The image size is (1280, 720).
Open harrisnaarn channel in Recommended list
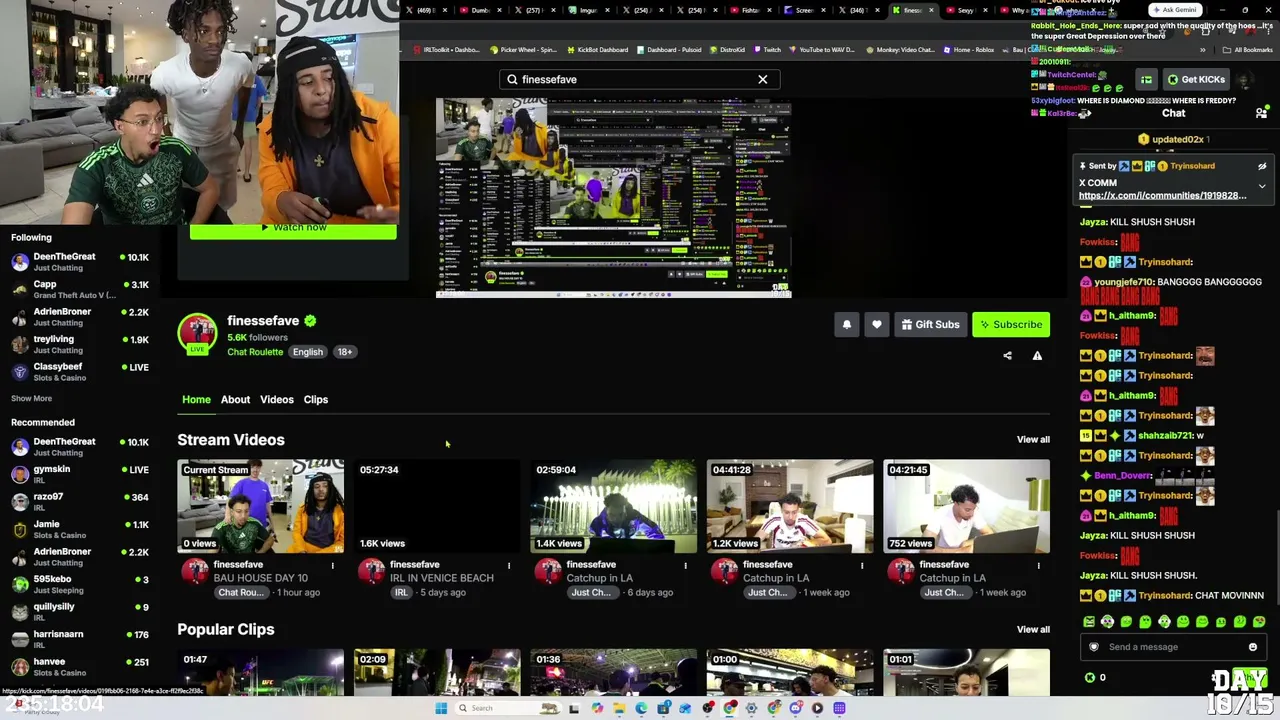(x=80, y=639)
